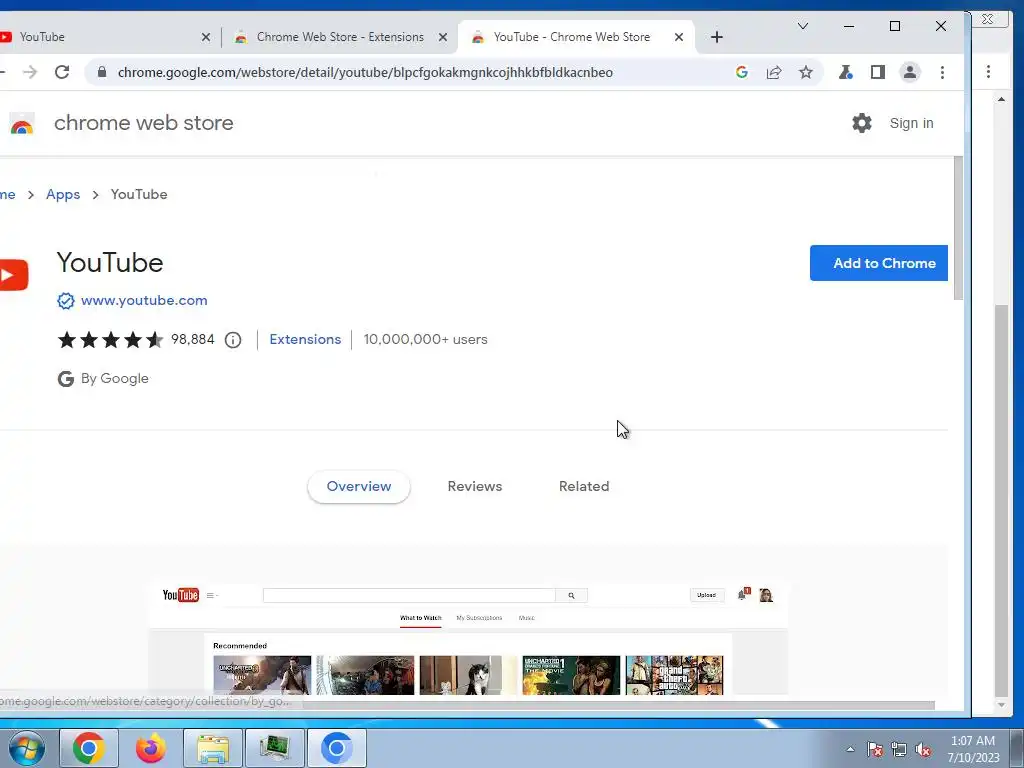Open the Extensions category link
Screen dimensions: 1024x768
coord(305,340)
